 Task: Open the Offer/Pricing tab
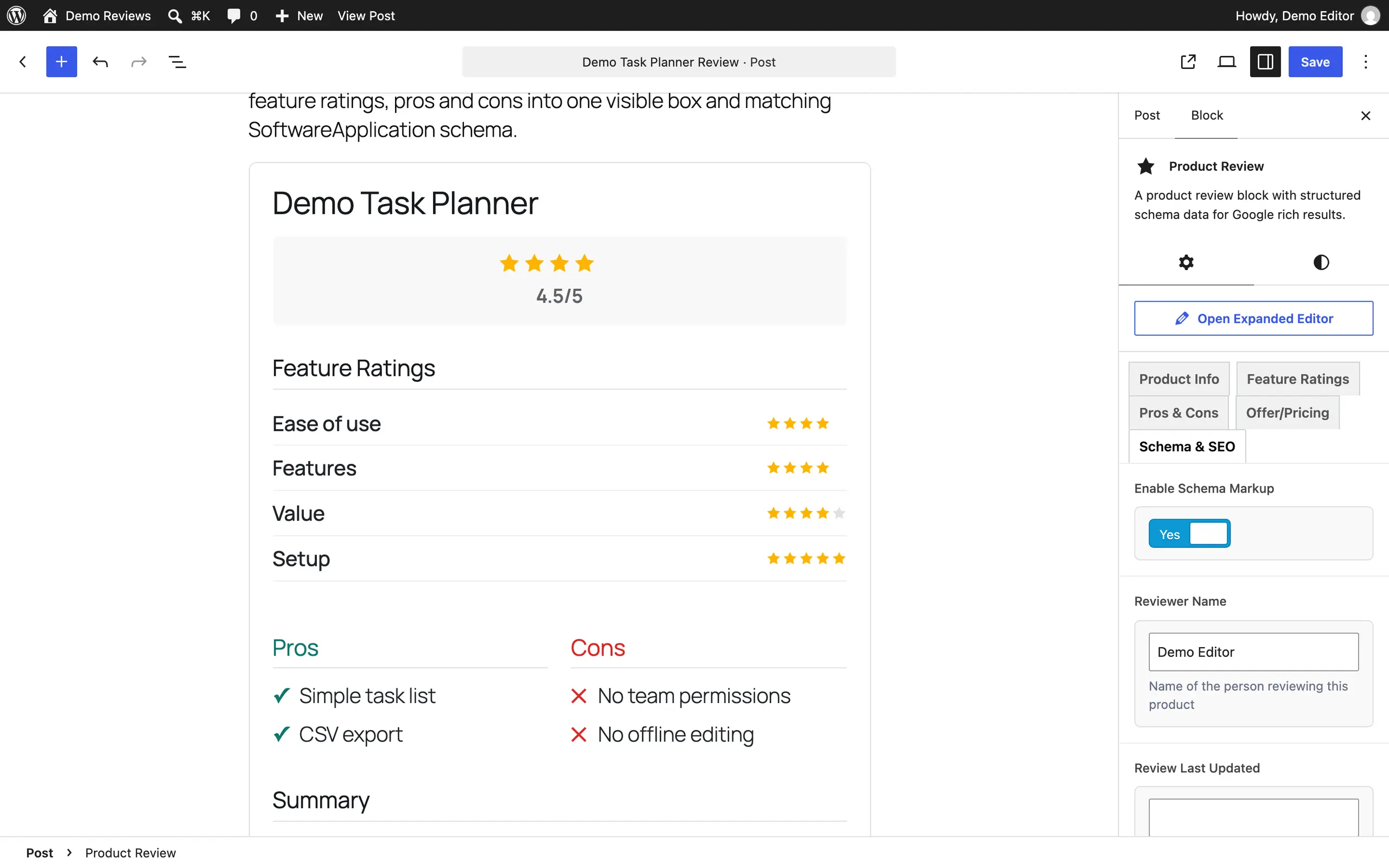pos(1288,413)
